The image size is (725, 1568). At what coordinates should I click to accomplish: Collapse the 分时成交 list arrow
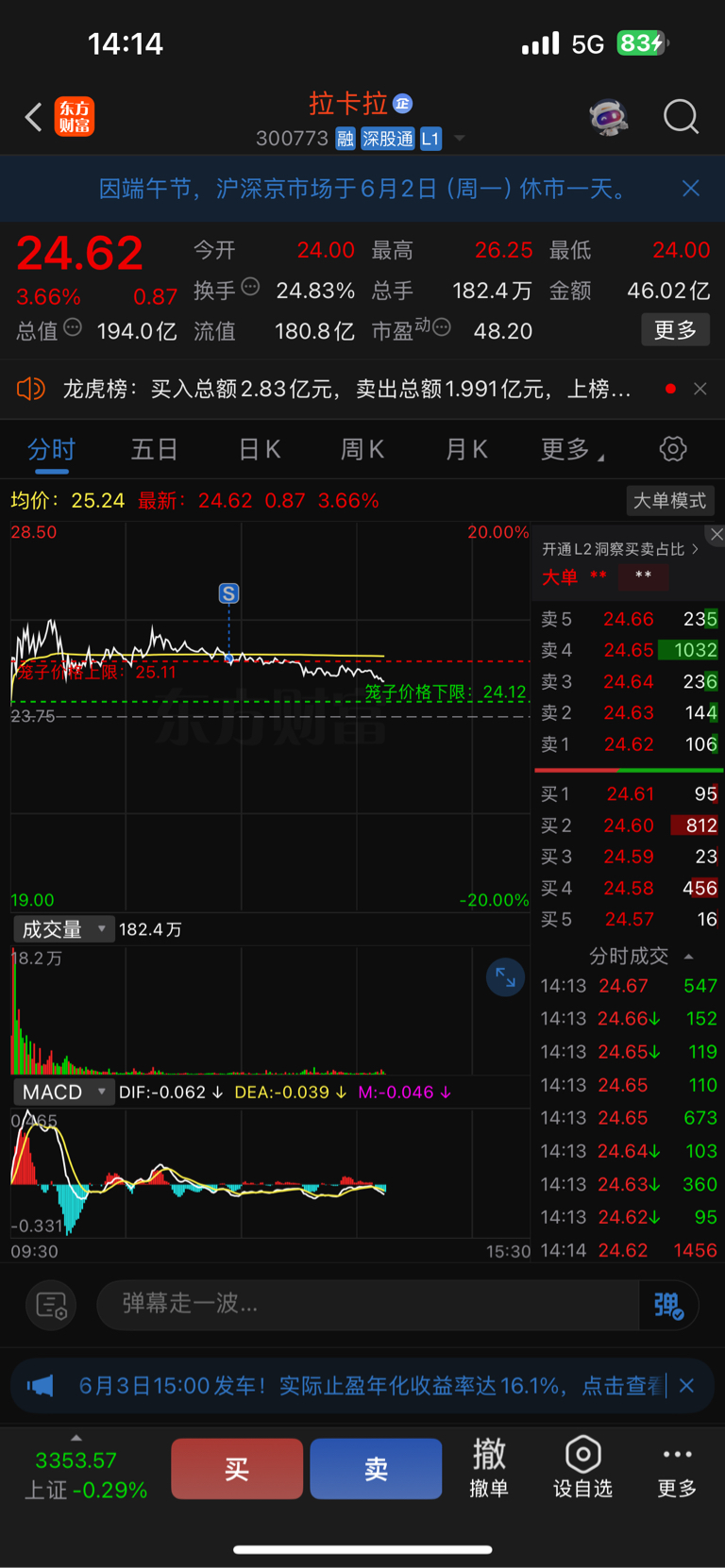click(689, 957)
